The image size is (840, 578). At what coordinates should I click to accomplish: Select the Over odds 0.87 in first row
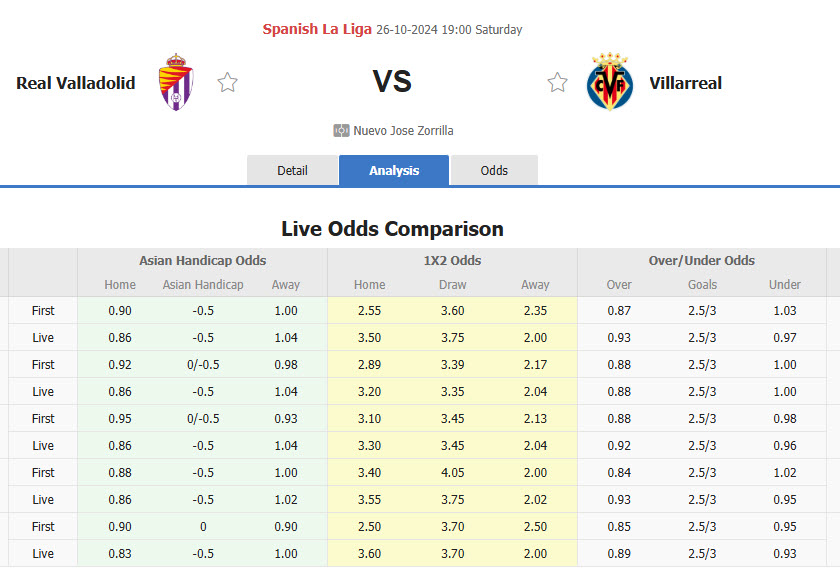point(618,311)
